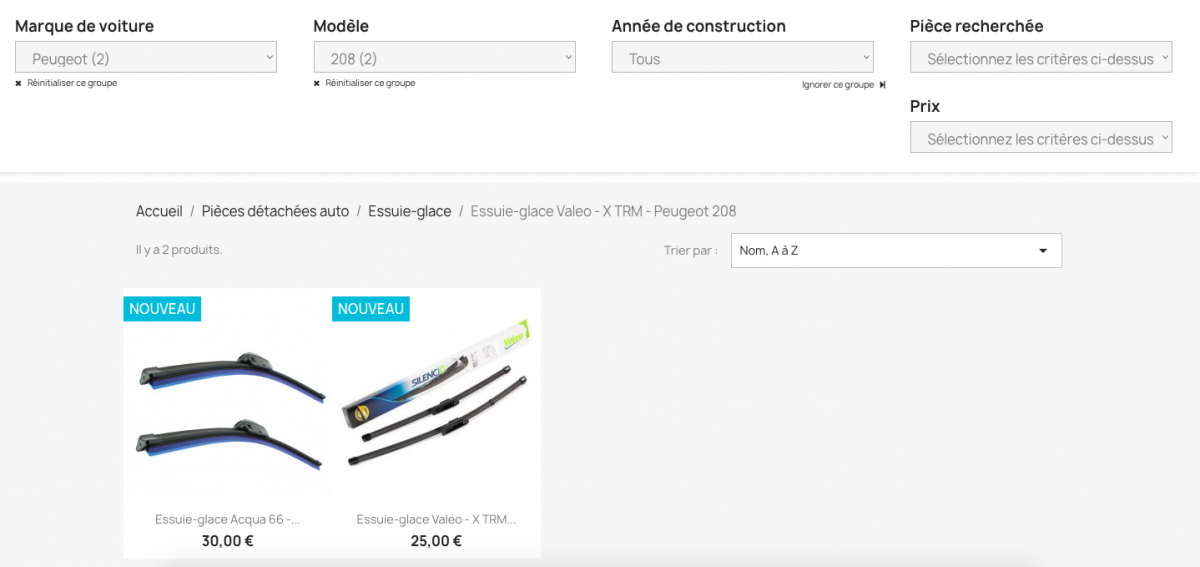1200x567 pixels.
Task: Click the NOUVEAU badge on the Valeo wiper
Action: point(371,309)
